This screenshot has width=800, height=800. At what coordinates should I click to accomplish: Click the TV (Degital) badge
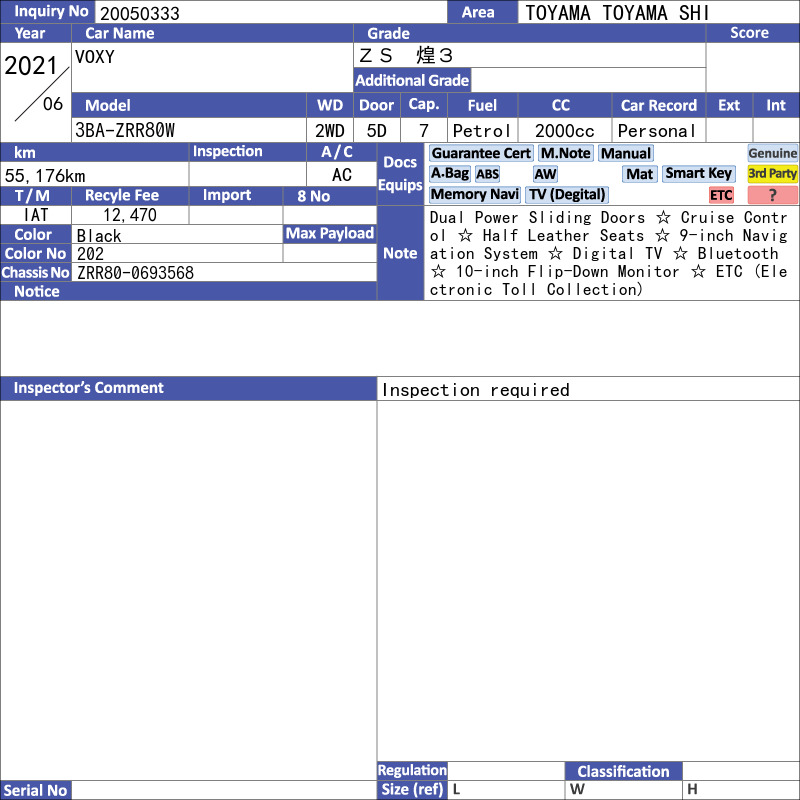pos(567,195)
